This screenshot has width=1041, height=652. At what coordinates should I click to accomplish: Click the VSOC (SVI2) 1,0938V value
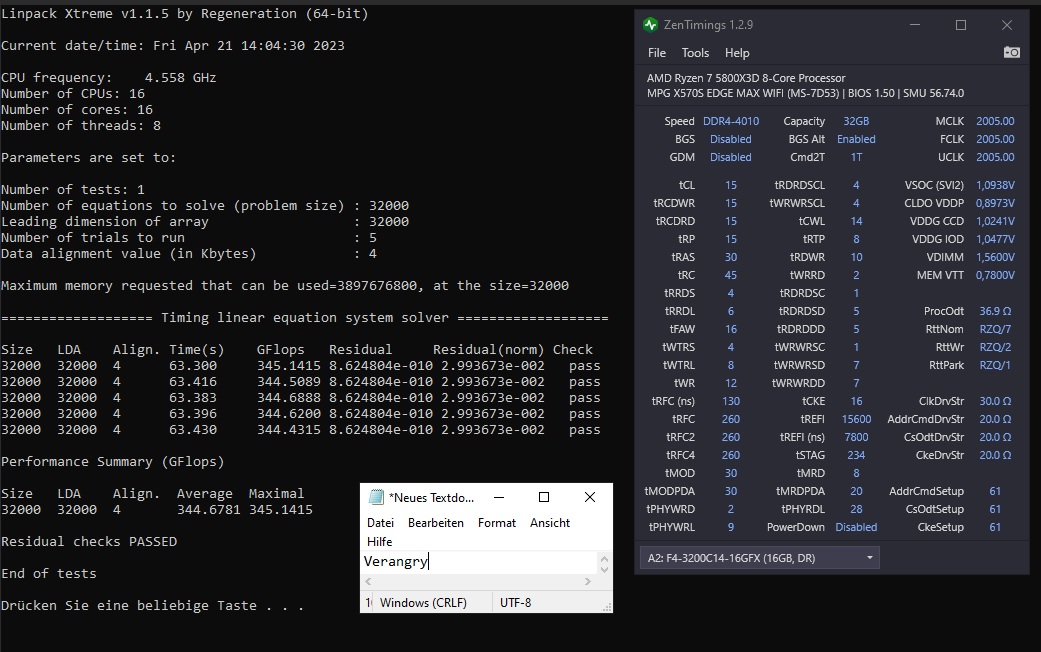(x=995, y=185)
